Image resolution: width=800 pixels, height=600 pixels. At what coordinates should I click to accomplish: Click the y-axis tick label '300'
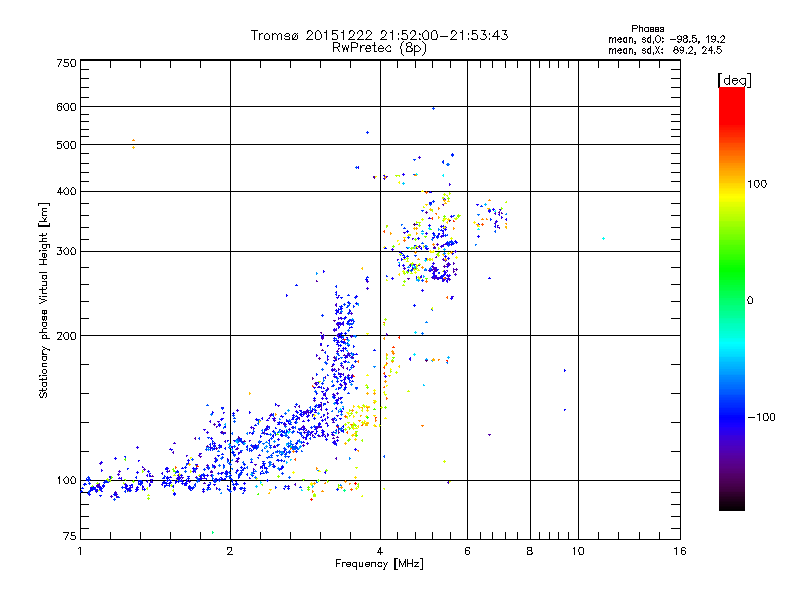coord(66,252)
